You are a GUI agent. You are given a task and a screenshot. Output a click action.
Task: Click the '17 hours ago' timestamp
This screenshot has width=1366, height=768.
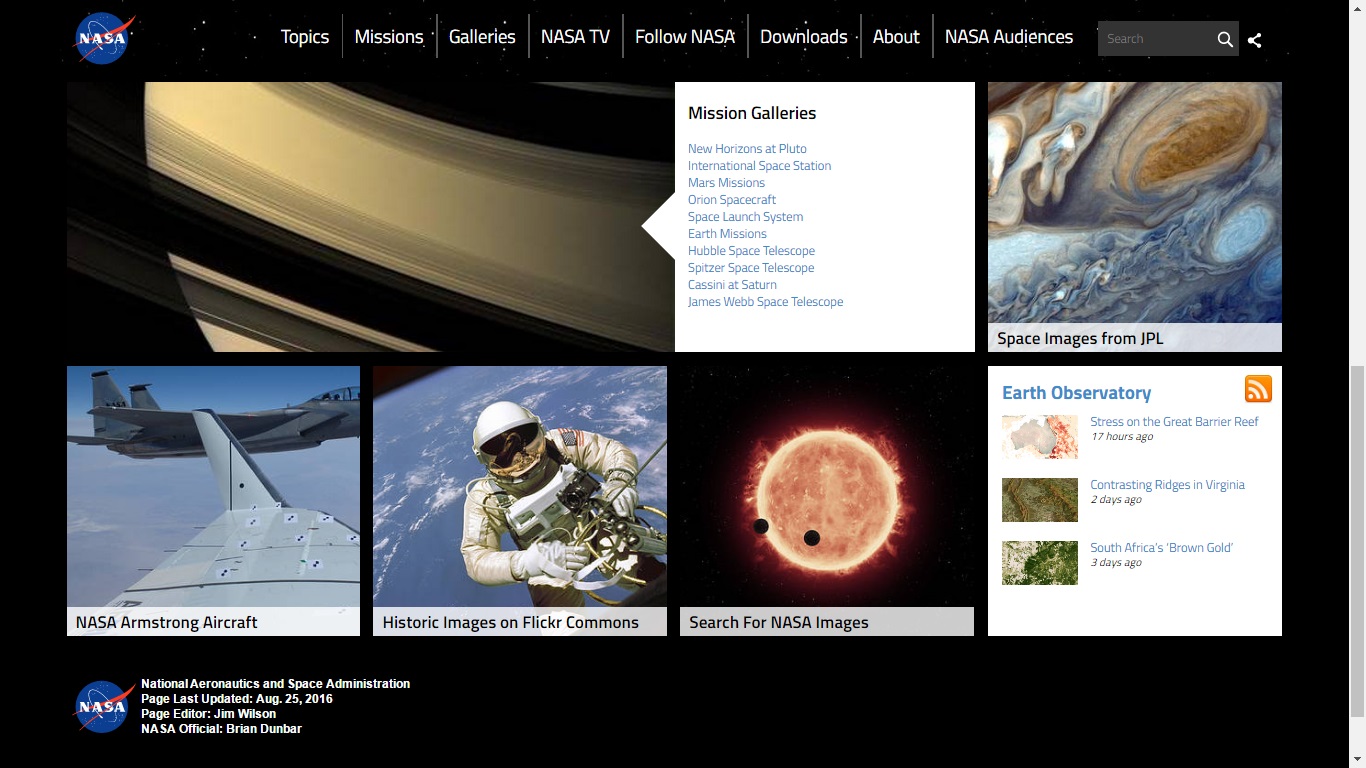(1122, 437)
